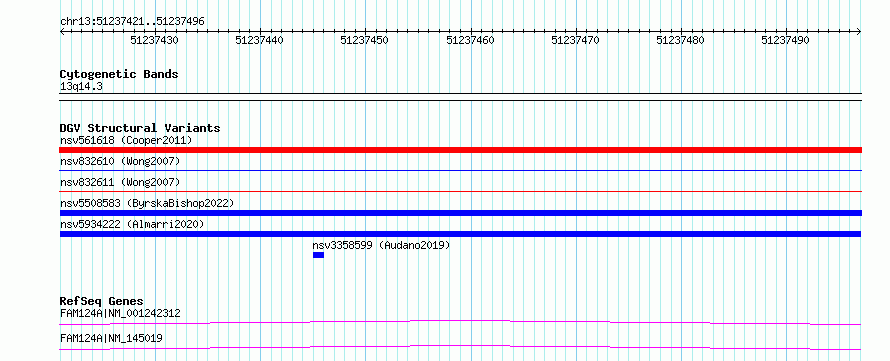
Task: Click the thick blue nsv5508583 variant bar
Action: [460, 213]
